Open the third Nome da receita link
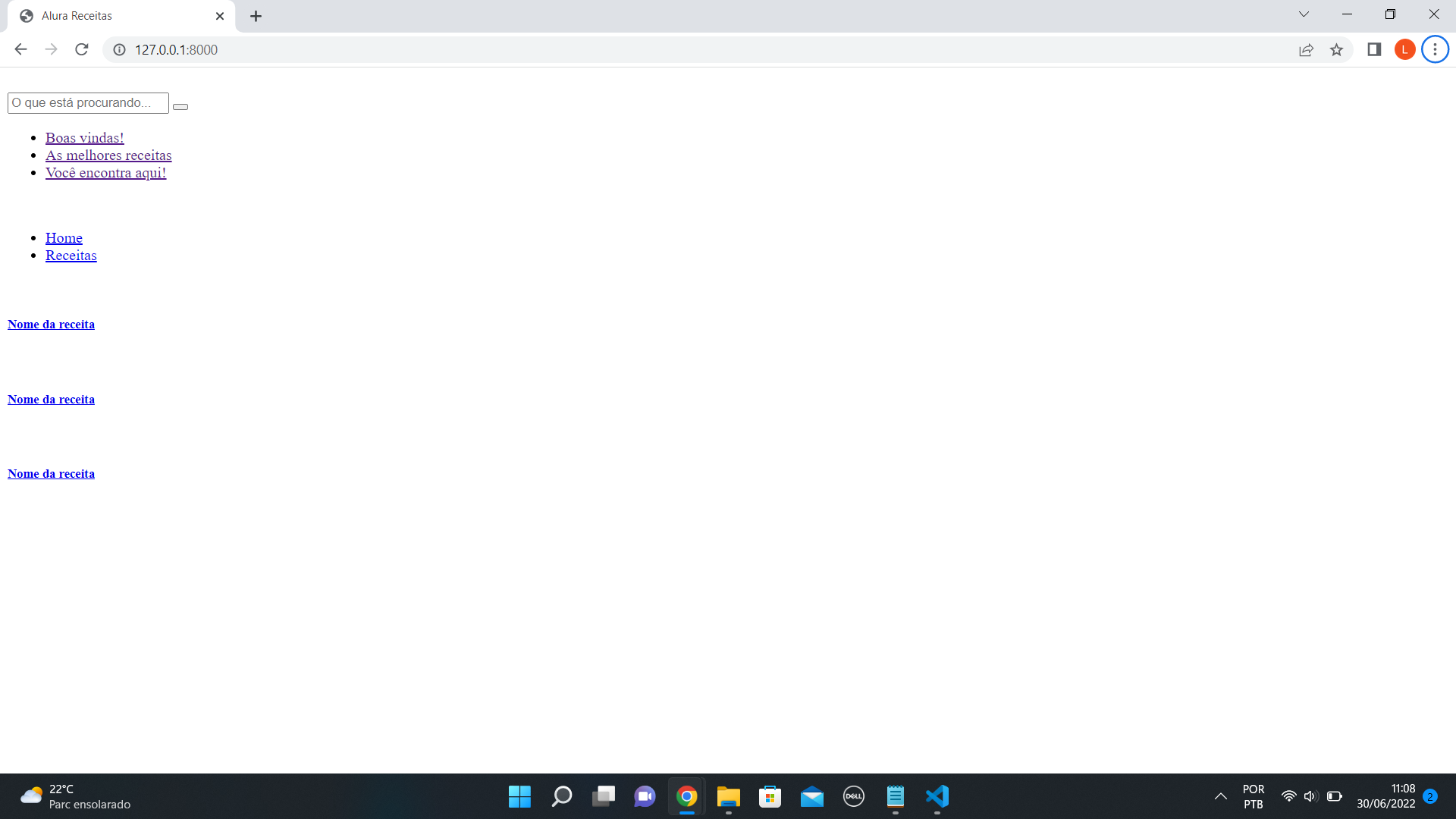 coord(51,474)
